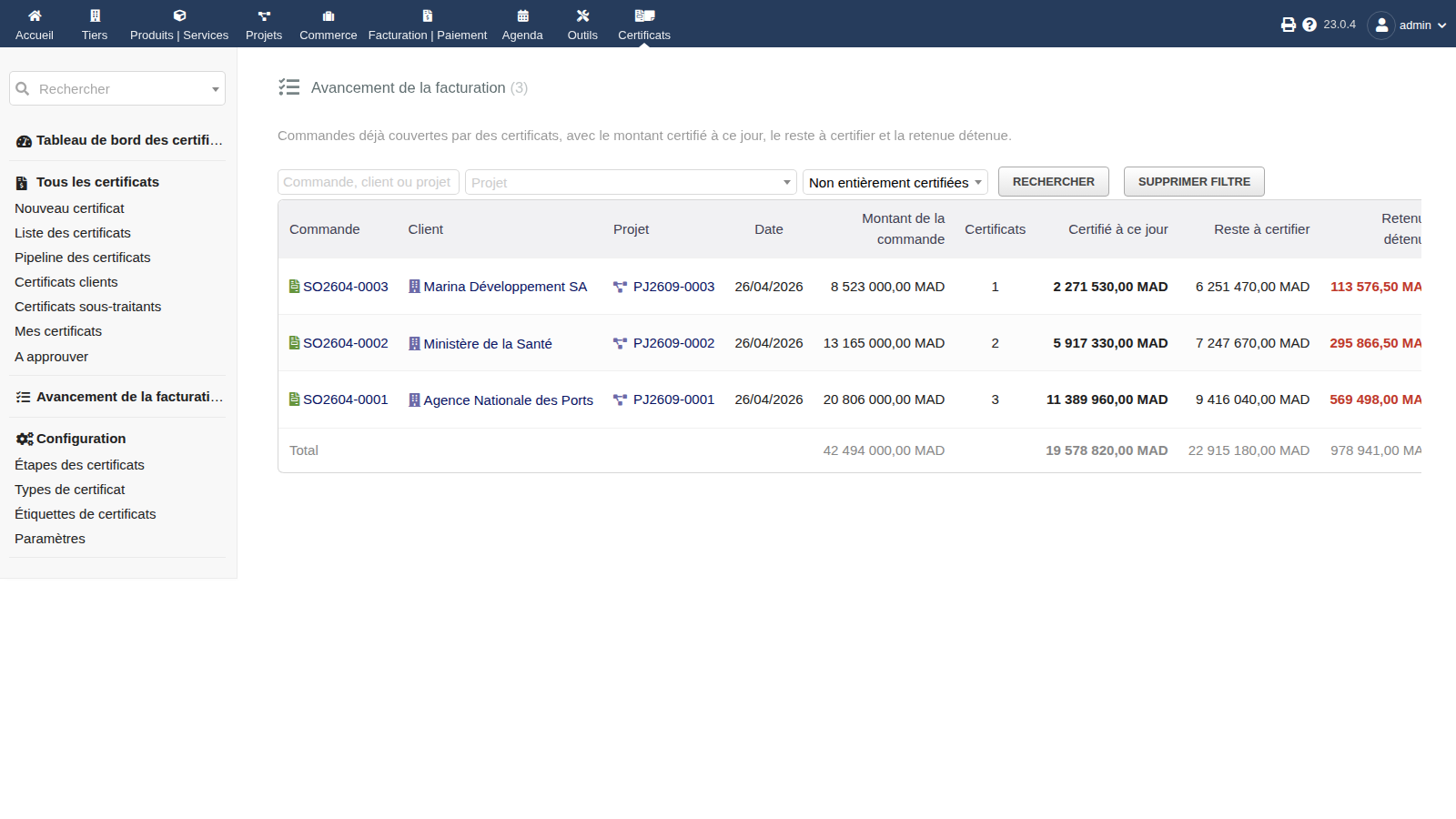Click the printer icon in top bar
Viewport: 1456px width, 819px height.
(x=1289, y=25)
